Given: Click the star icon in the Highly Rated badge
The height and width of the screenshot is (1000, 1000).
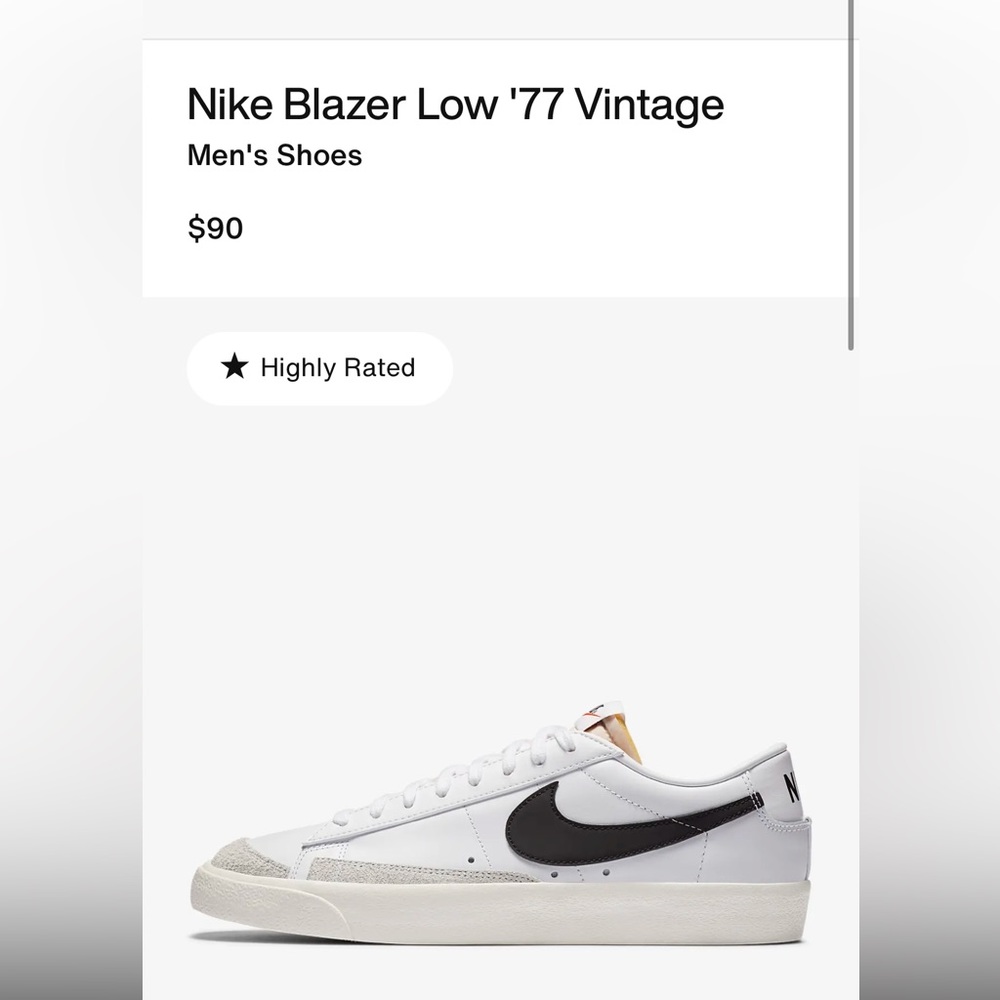Looking at the screenshot, I should click(233, 368).
